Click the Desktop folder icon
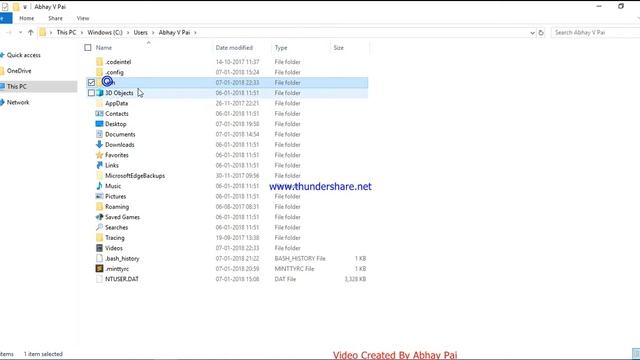640x360 pixels. [99, 124]
